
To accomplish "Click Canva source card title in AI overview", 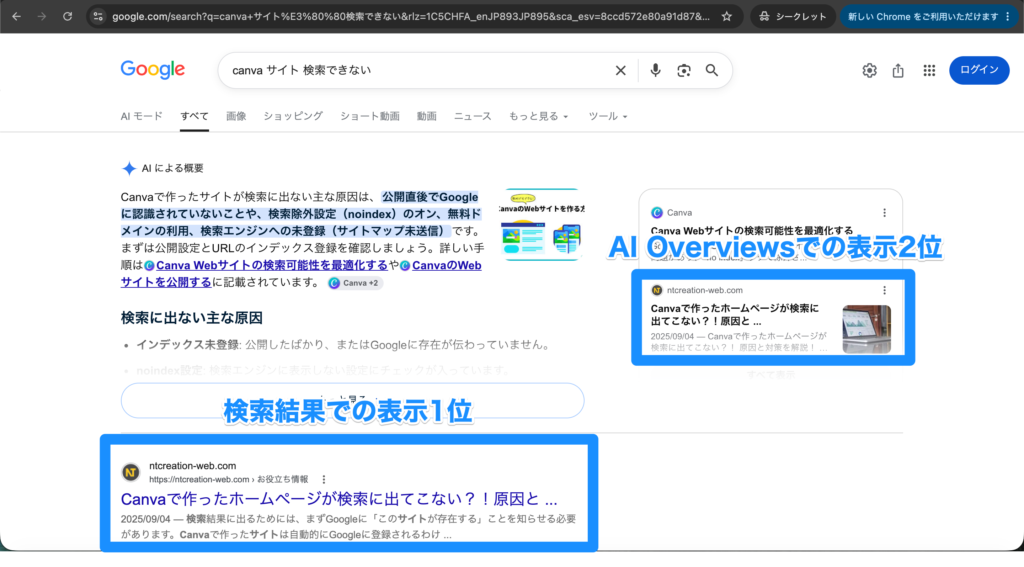I will (x=752, y=231).
